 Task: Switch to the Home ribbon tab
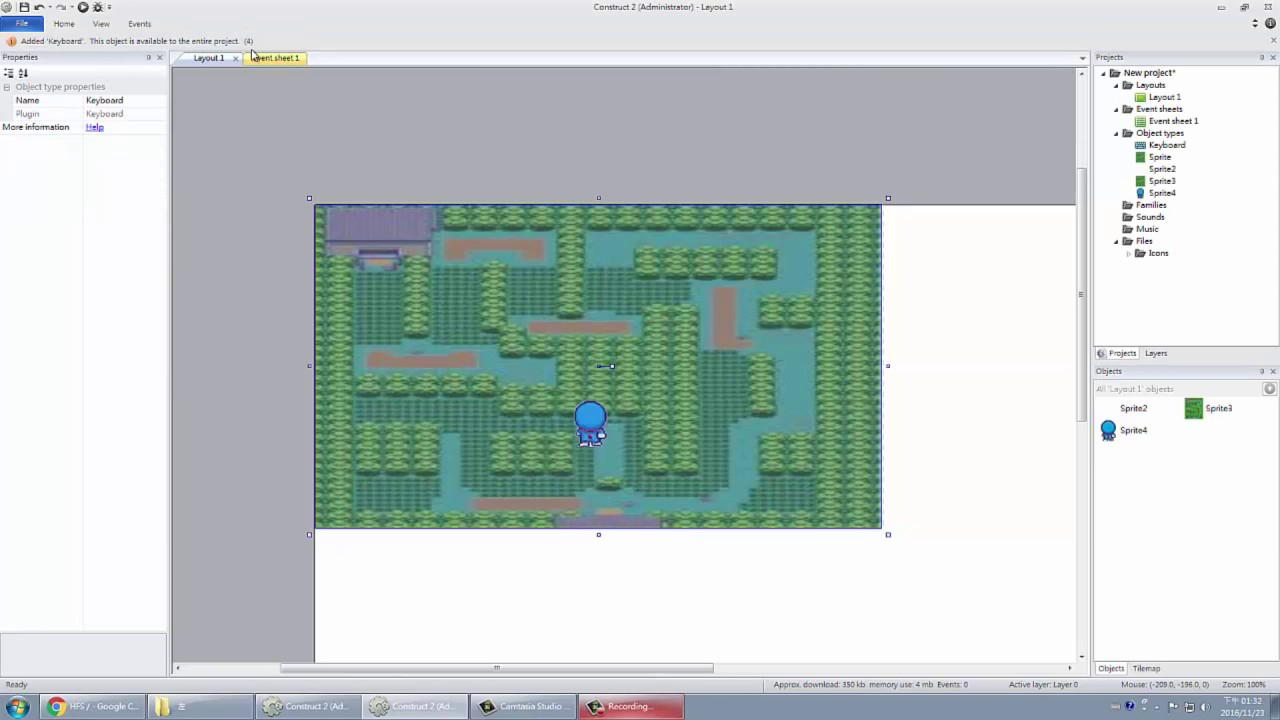point(64,24)
